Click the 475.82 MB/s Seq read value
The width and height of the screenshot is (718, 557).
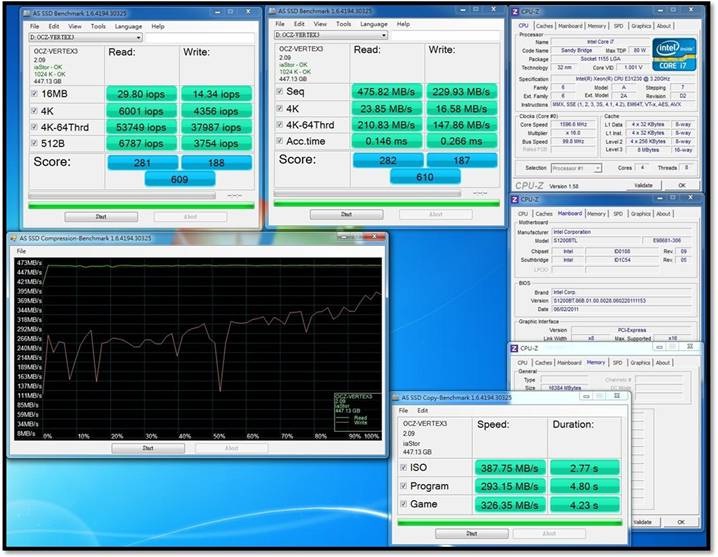click(x=386, y=92)
